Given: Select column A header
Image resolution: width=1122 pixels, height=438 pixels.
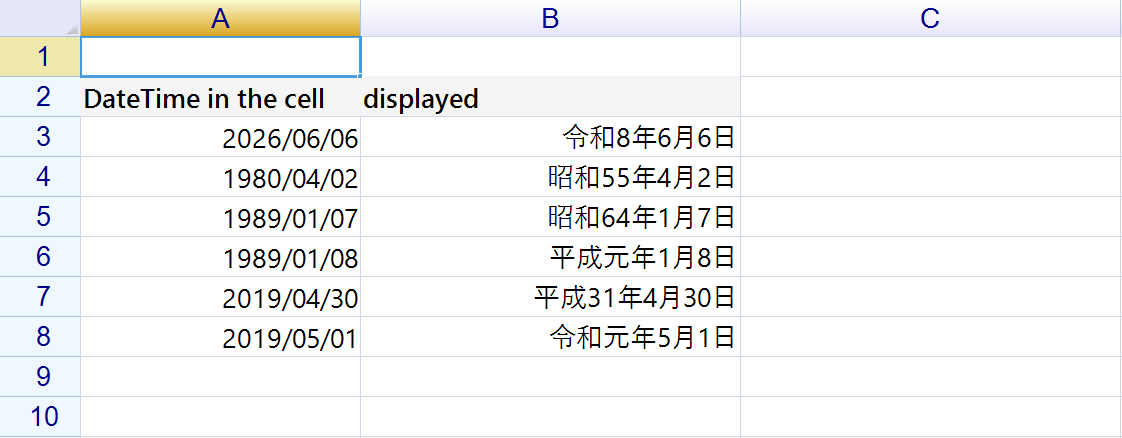Looking at the screenshot, I should coord(220,18).
